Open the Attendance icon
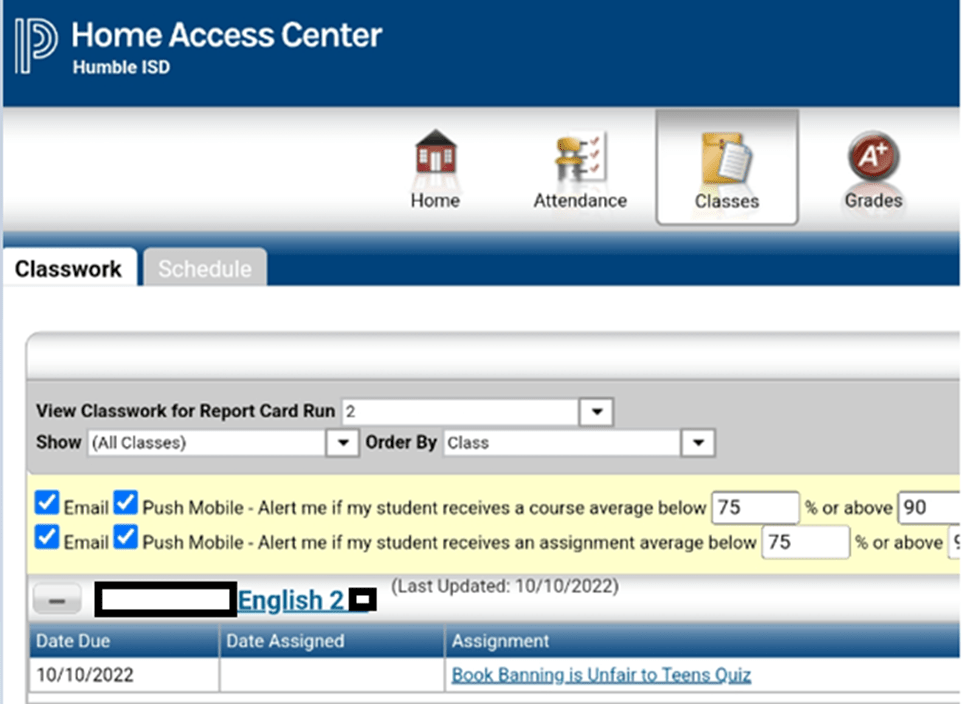Image resolution: width=975 pixels, height=704 pixels. coord(580,158)
